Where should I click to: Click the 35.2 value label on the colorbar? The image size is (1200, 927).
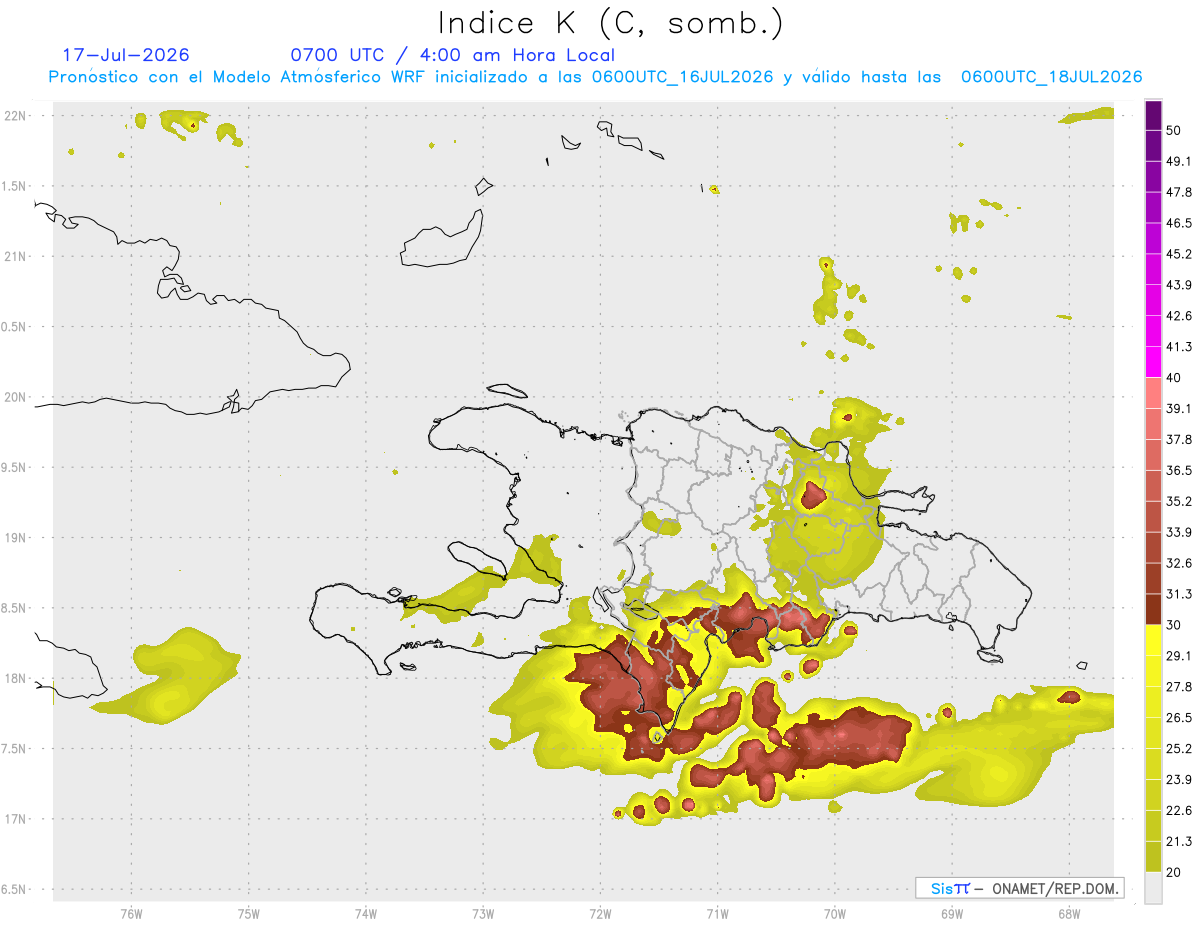click(1179, 501)
